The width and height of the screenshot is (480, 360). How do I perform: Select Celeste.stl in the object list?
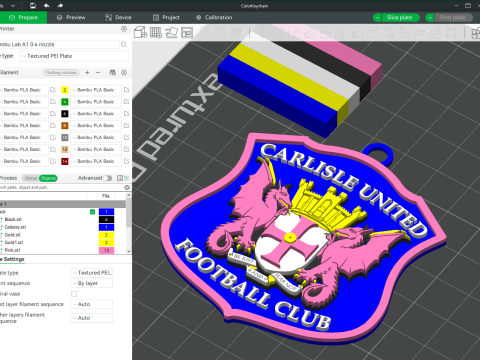15,227
